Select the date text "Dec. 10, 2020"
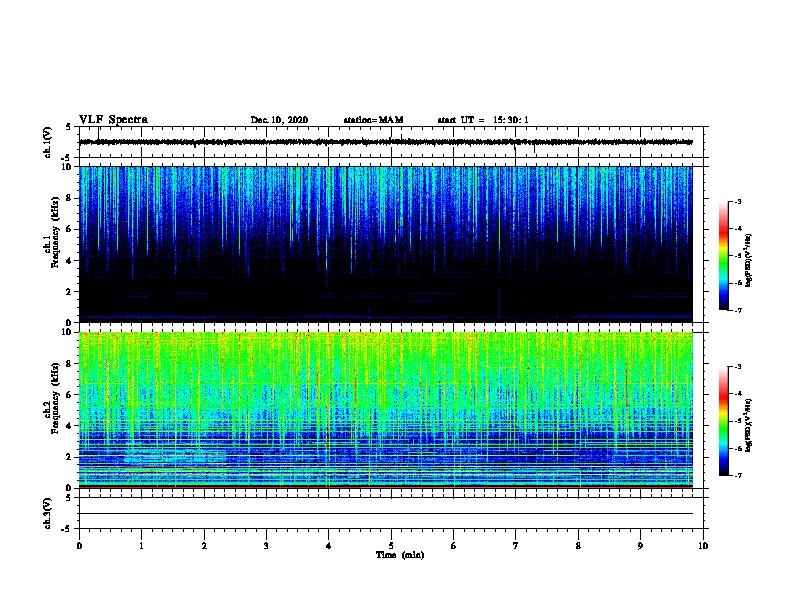The image size is (792, 612). pos(279,120)
